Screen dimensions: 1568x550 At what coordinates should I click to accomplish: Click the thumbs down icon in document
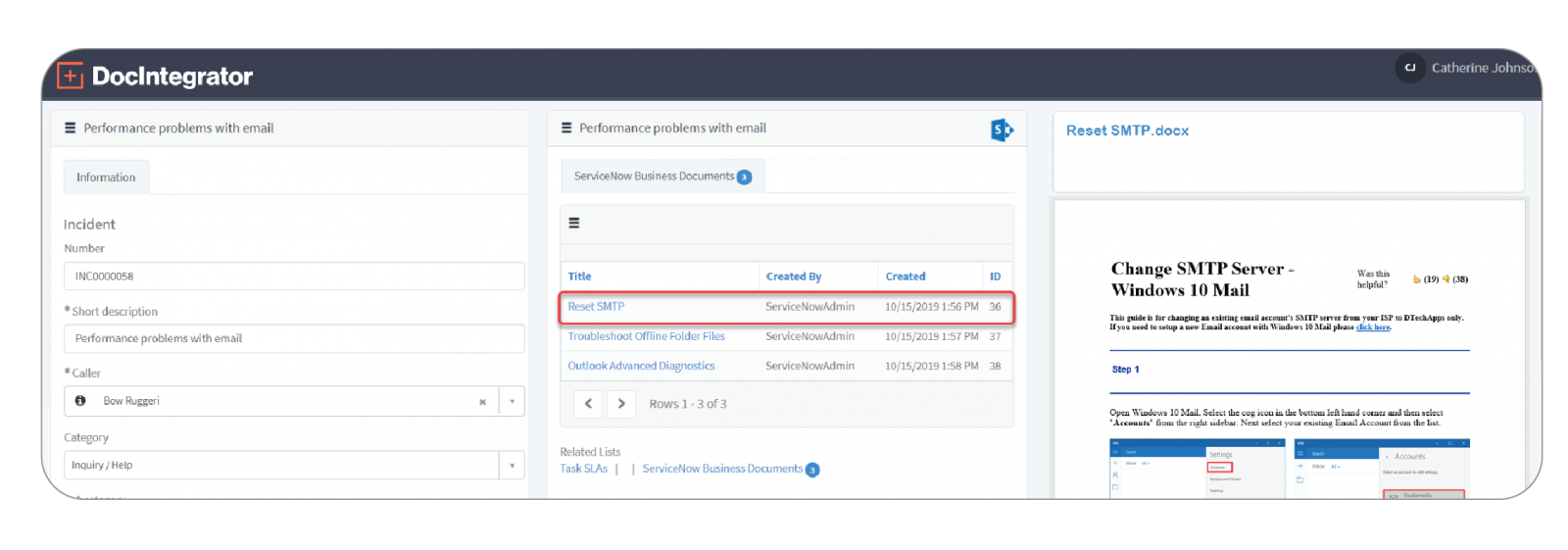pyautogui.click(x=1445, y=279)
